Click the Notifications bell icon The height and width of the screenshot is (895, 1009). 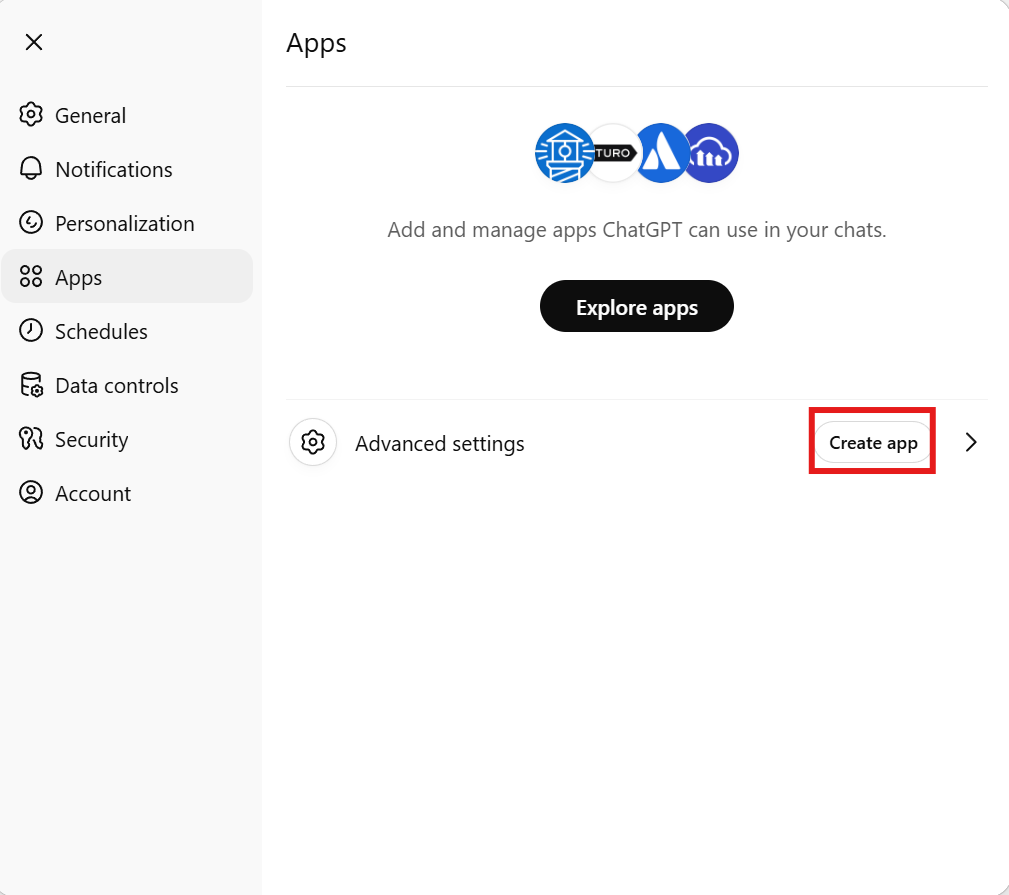tap(31, 169)
